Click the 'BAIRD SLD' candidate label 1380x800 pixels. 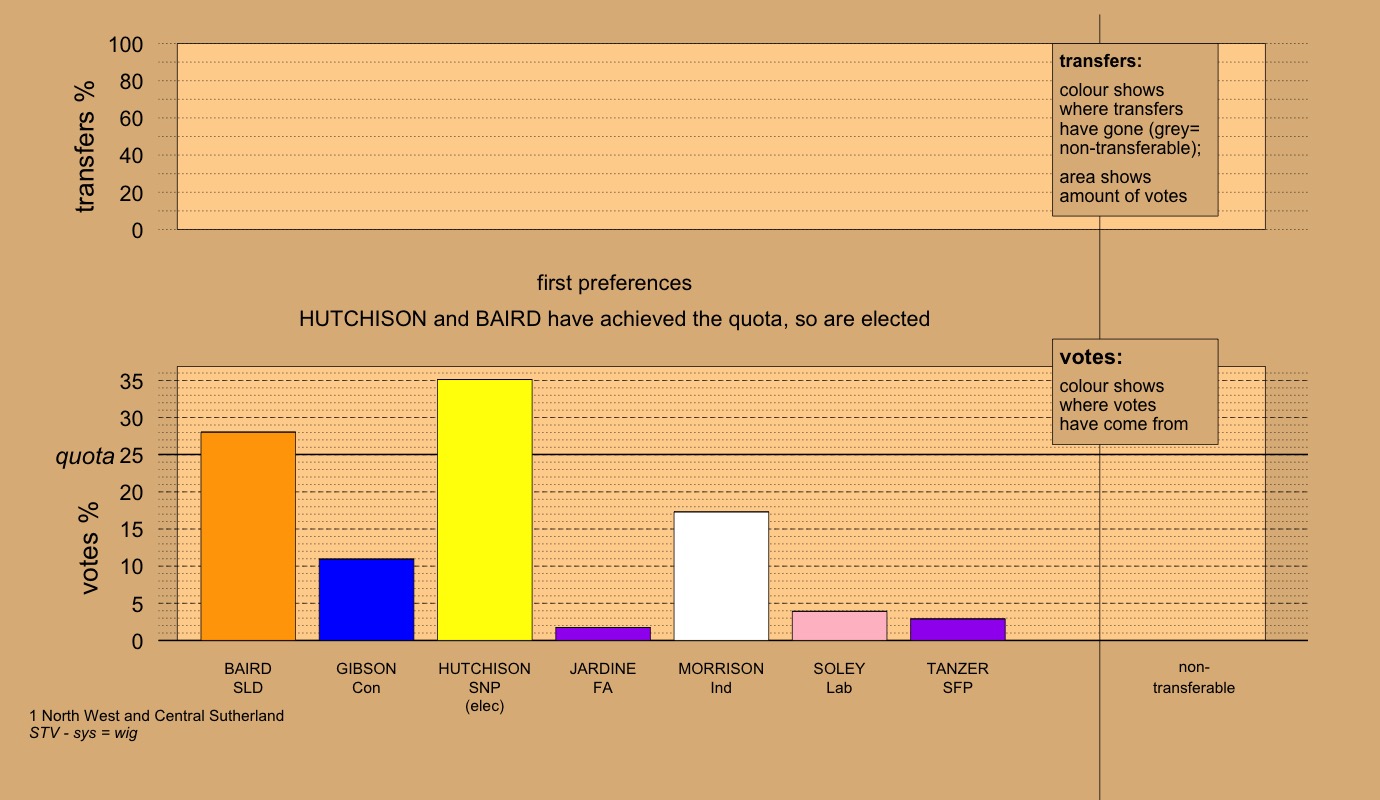(248, 678)
